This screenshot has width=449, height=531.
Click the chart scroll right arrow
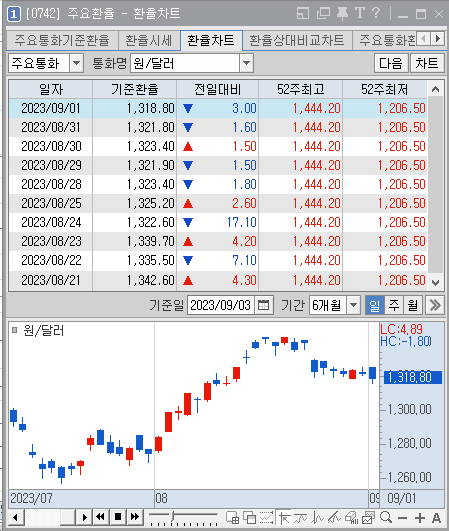[x=84, y=517]
